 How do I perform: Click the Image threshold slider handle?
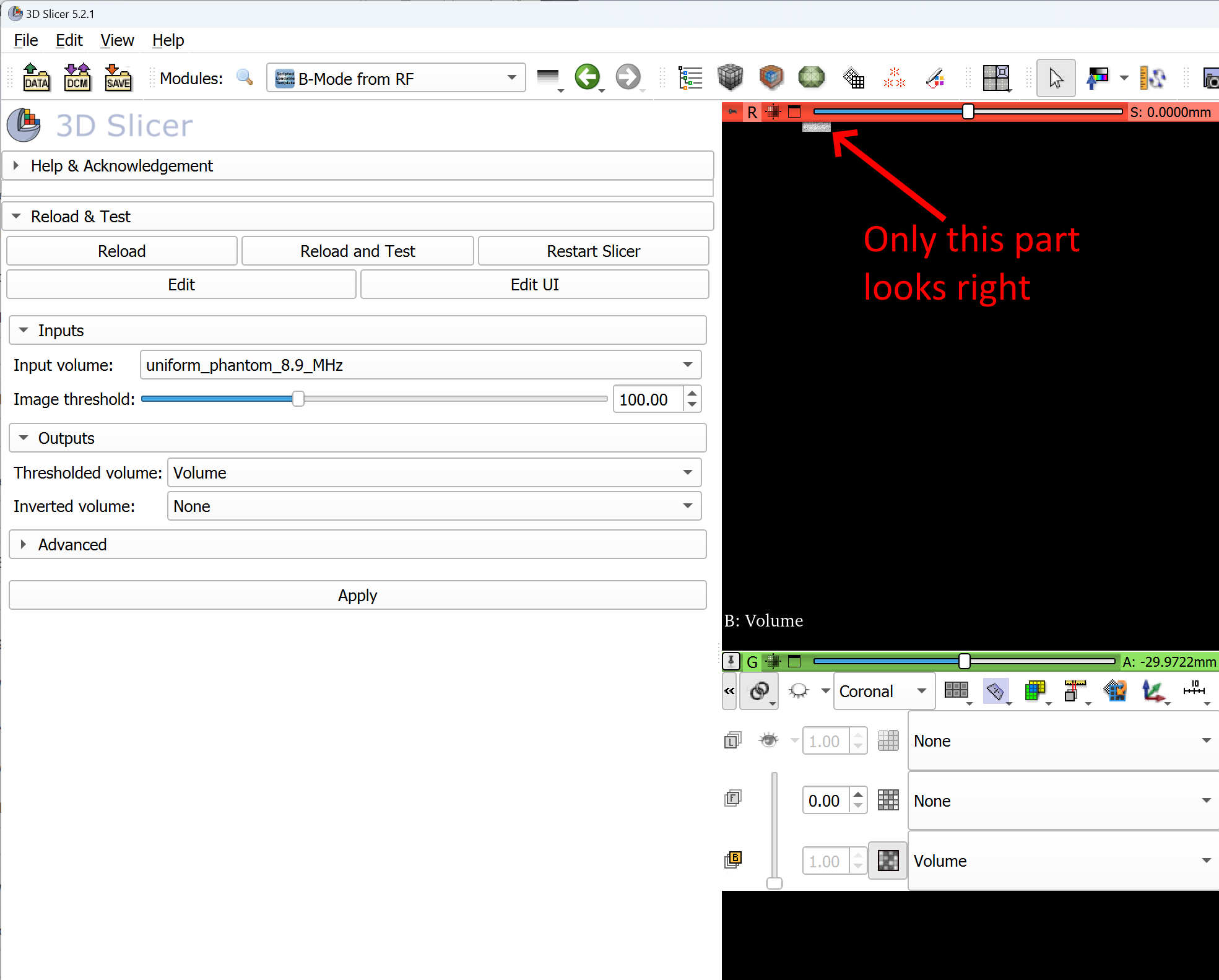coord(298,399)
